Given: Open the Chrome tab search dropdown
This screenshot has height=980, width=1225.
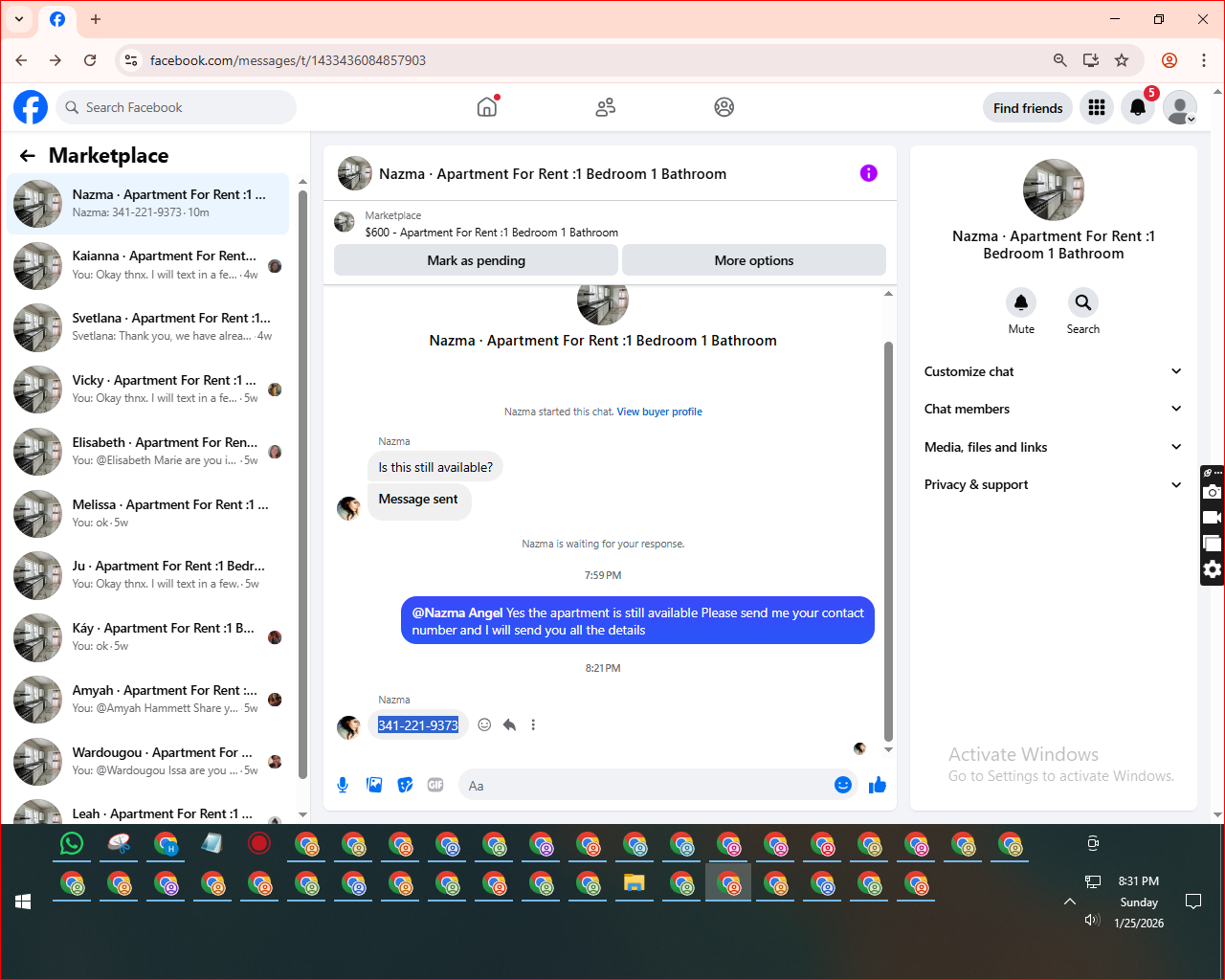Looking at the screenshot, I should (x=19, y=19).
